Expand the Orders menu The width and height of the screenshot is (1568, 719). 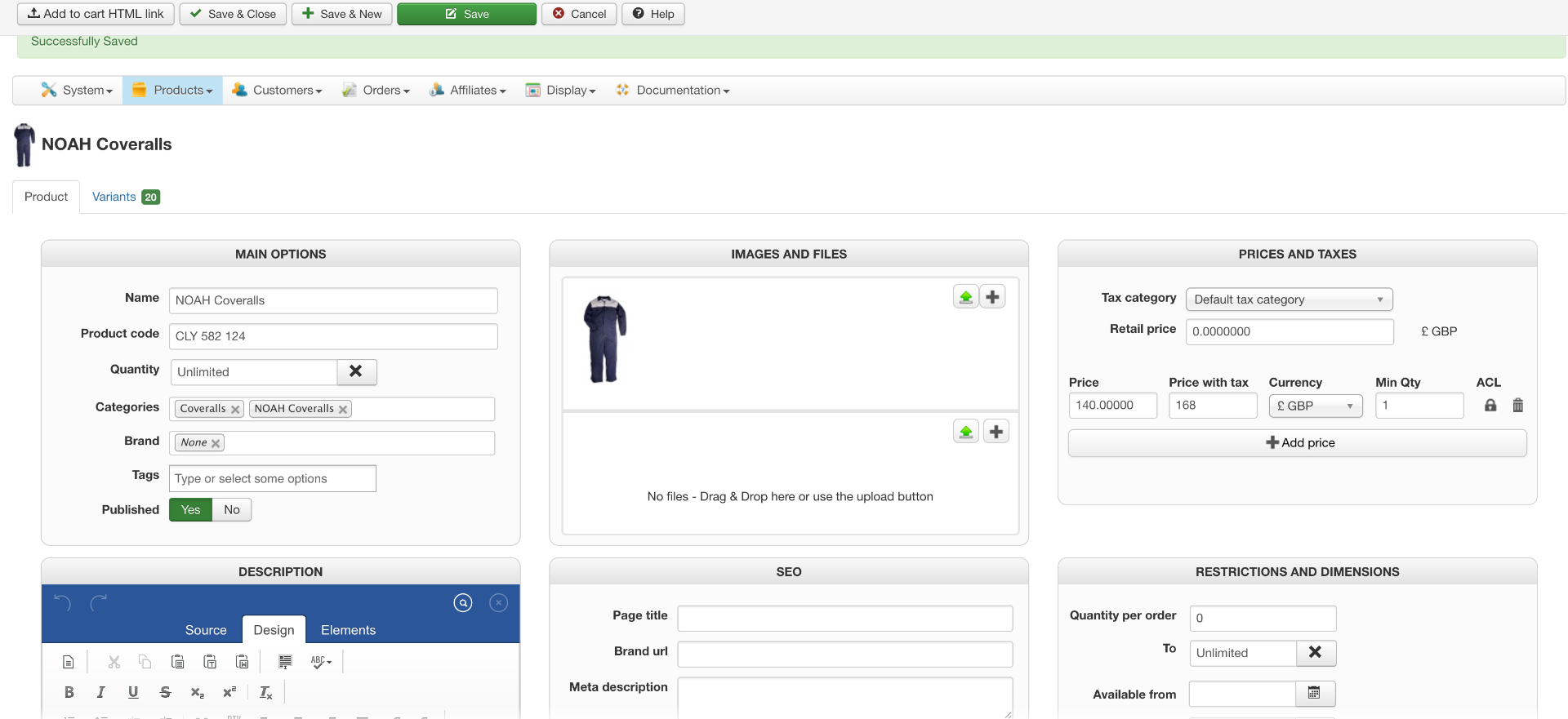click(x=376, y=91)
